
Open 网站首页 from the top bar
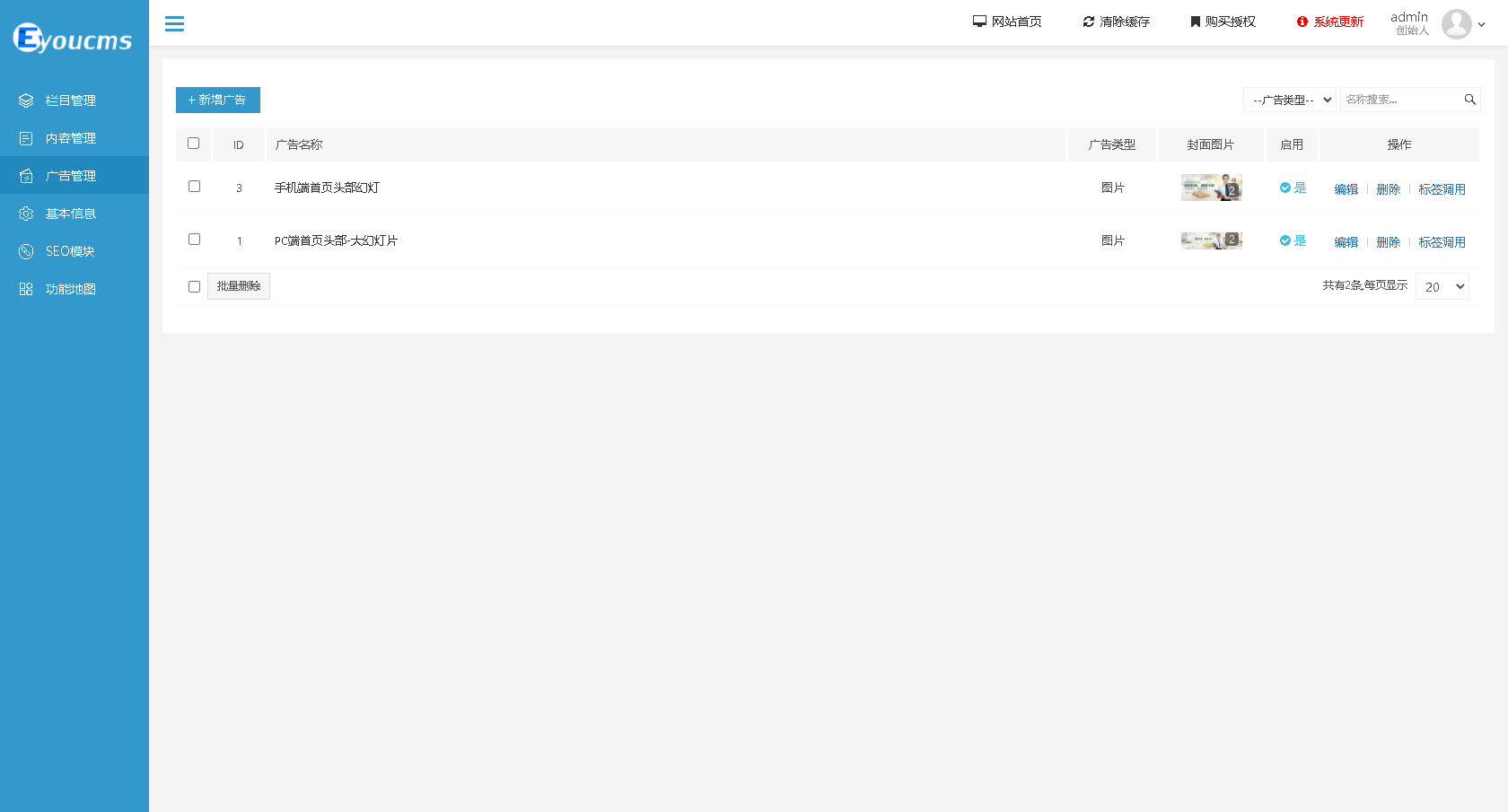1007,22
